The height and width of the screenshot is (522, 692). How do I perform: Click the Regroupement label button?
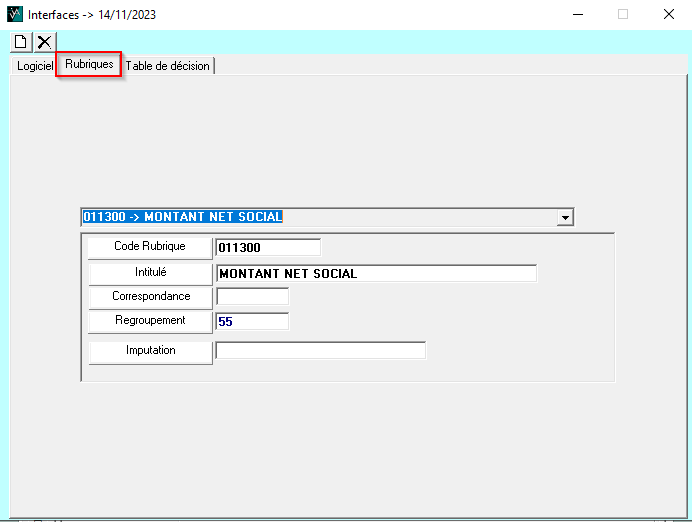pos(150,321)
